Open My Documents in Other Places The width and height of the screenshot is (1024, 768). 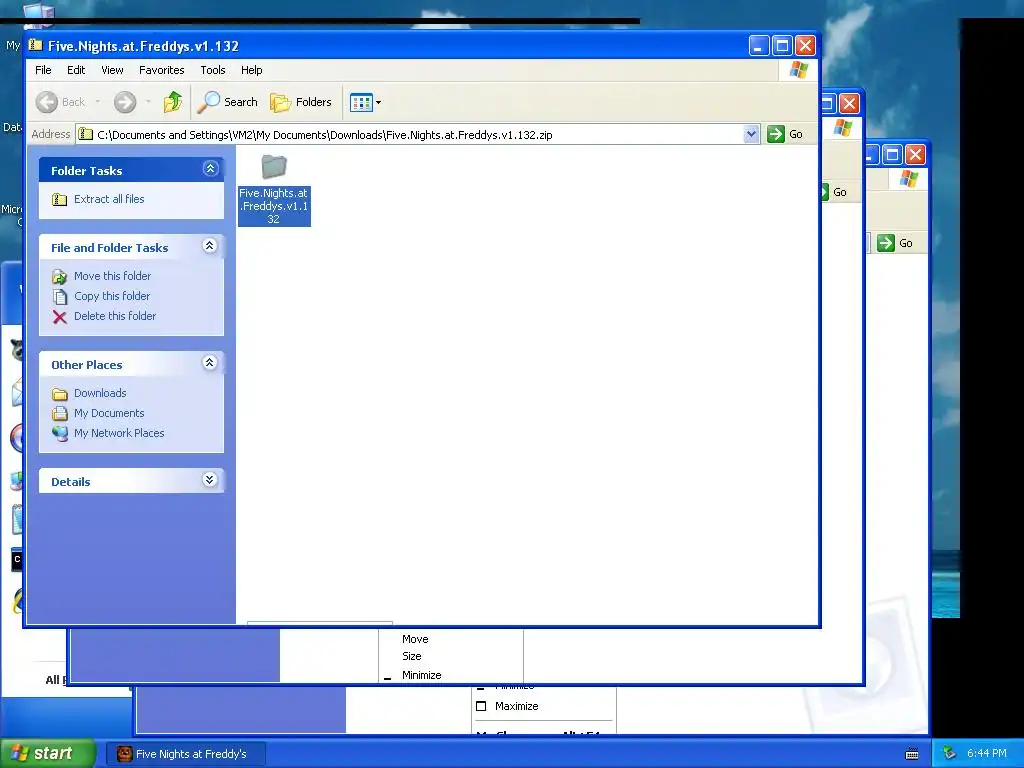(109, 413)
